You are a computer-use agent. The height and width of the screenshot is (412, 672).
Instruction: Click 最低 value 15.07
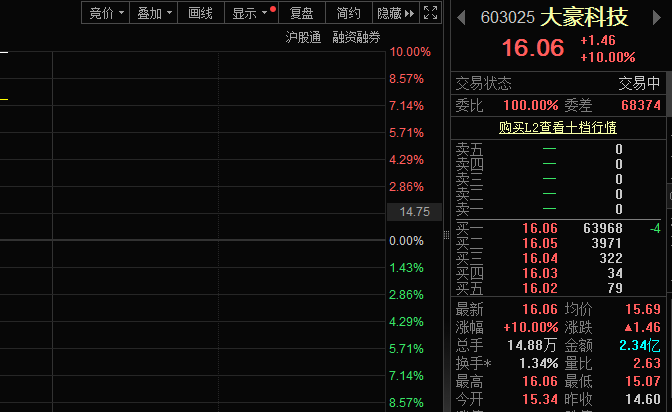coord(642,381)
